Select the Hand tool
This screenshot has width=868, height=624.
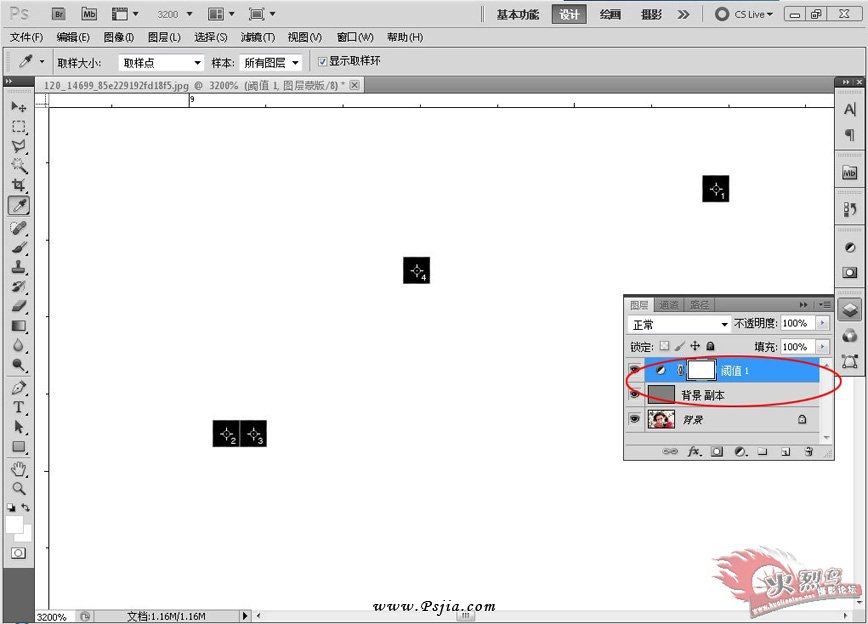[x=18, y=469]
